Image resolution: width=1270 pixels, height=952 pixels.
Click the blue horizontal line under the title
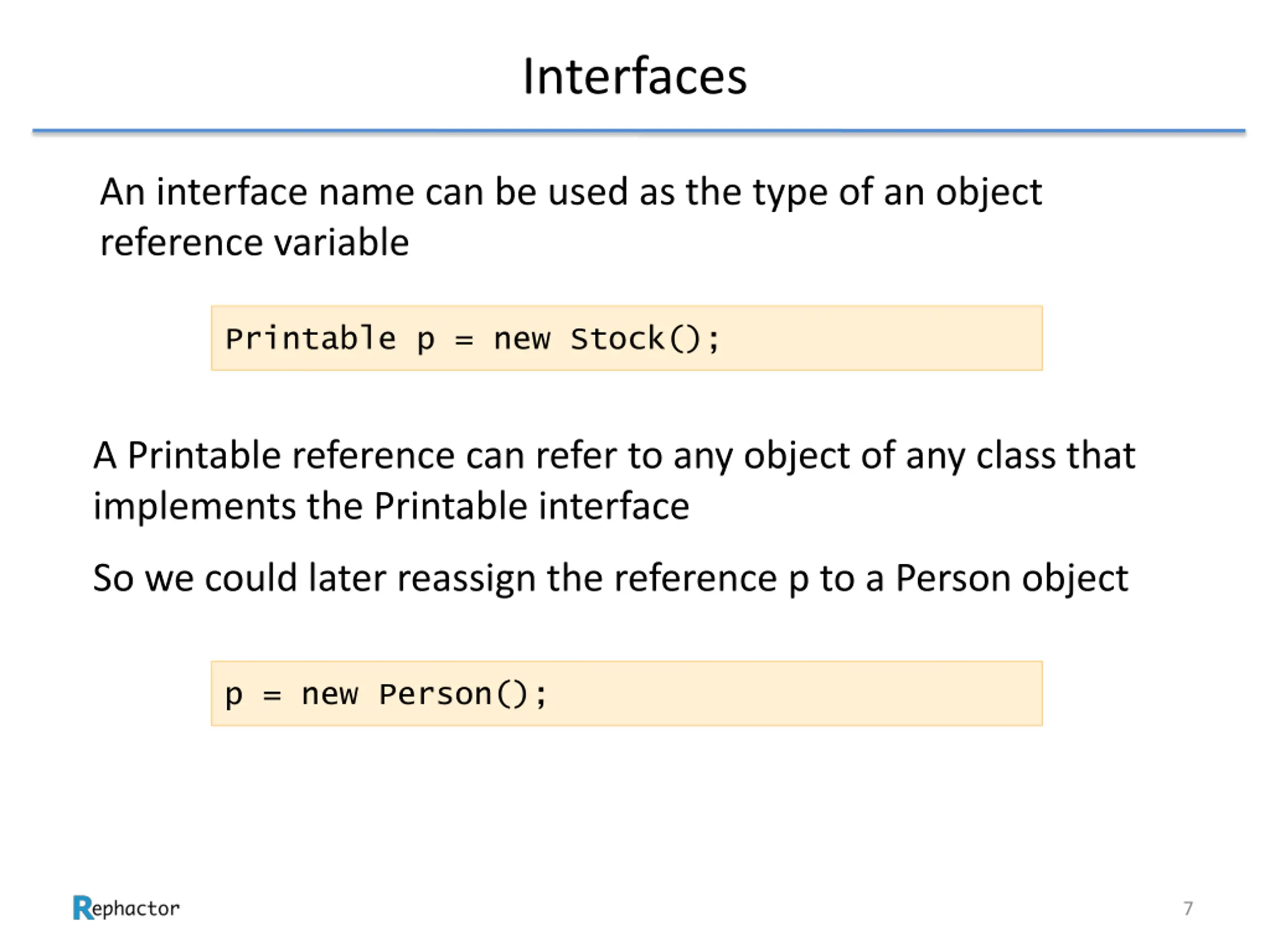click(x=638, y=131)
